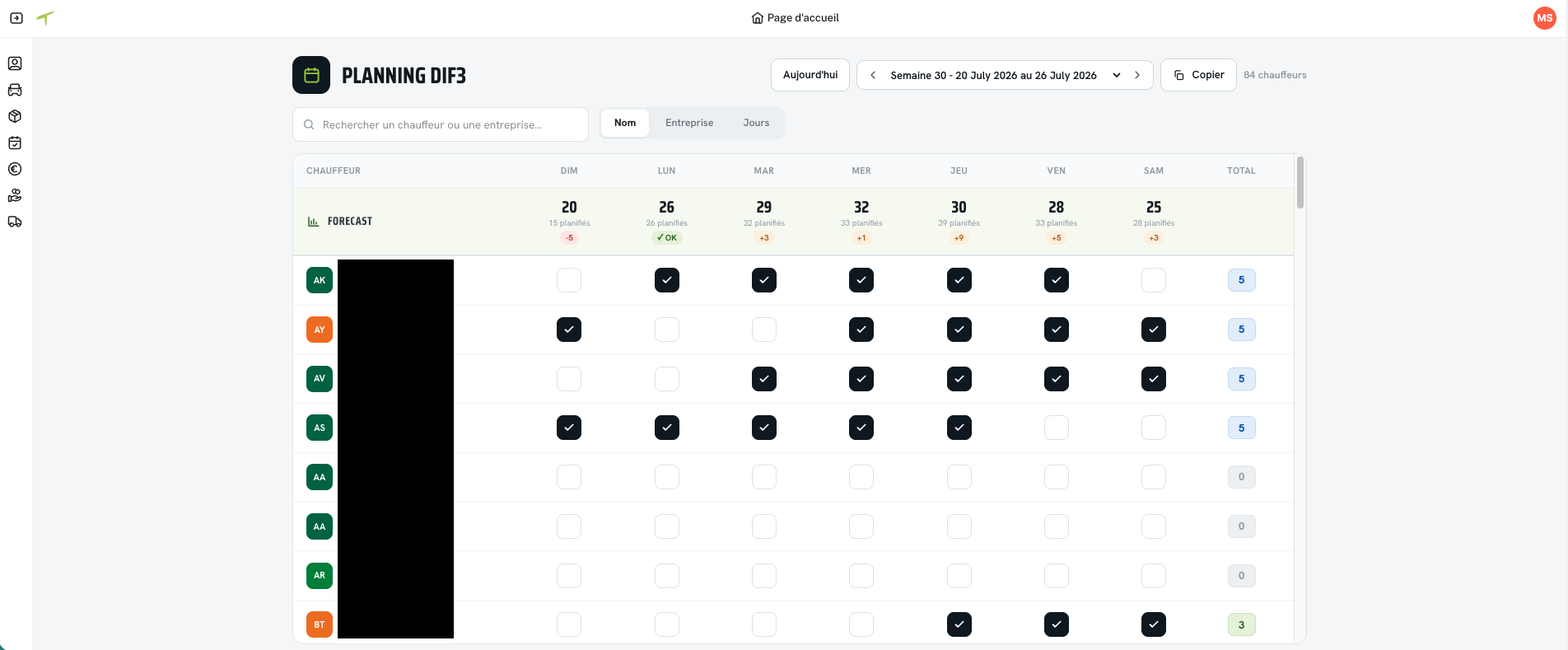Click the AS driver avatar badge
This screenshot has width=1568, height=650.
tap(320, 428)
